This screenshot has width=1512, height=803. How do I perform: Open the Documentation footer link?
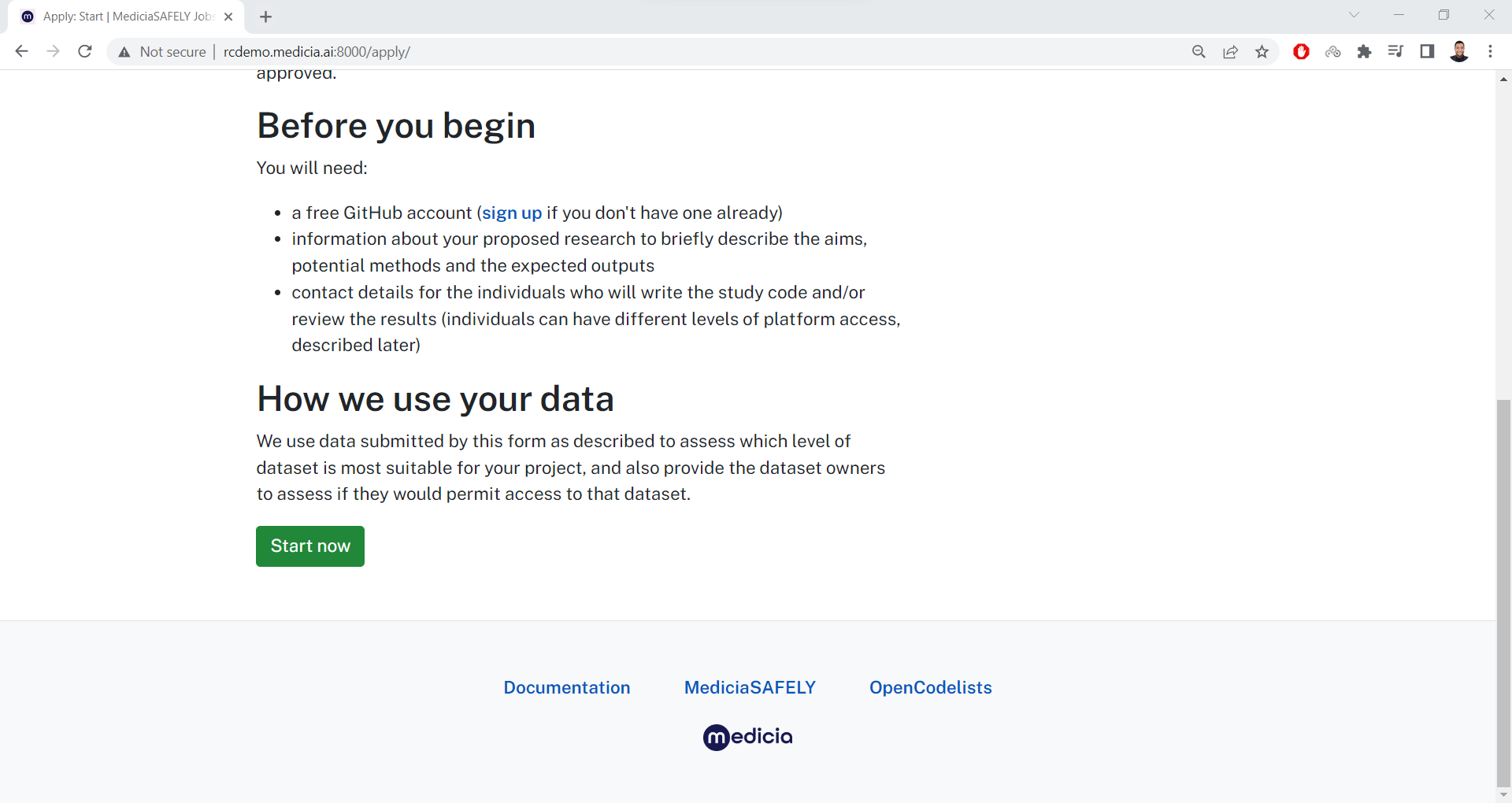tap(567, 688)
